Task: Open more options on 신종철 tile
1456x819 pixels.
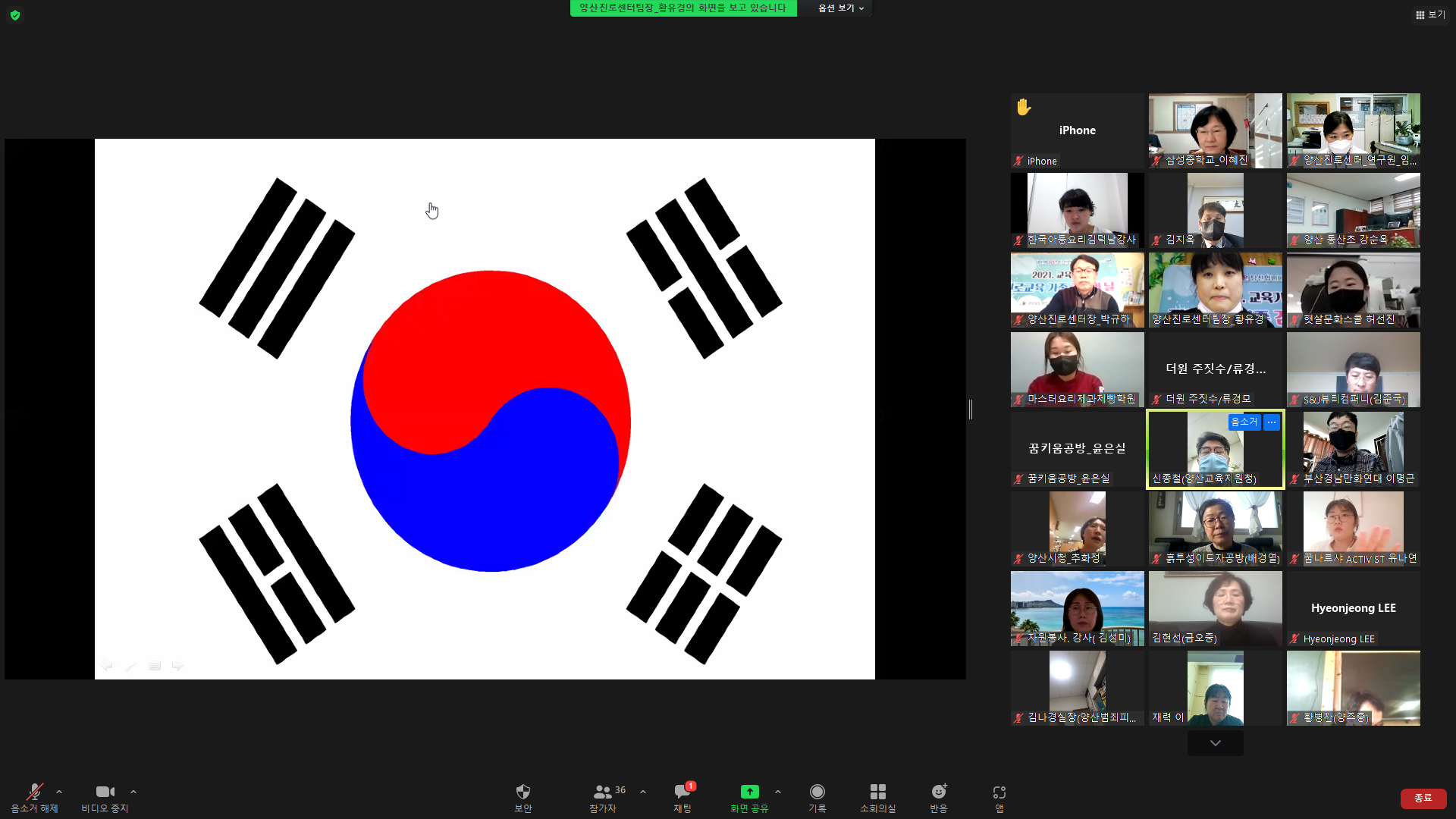Action: click(x=1272, y=422)
